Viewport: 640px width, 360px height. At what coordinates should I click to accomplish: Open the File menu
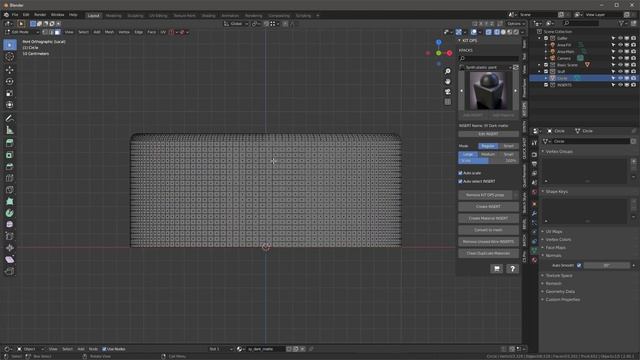point(15,15)
